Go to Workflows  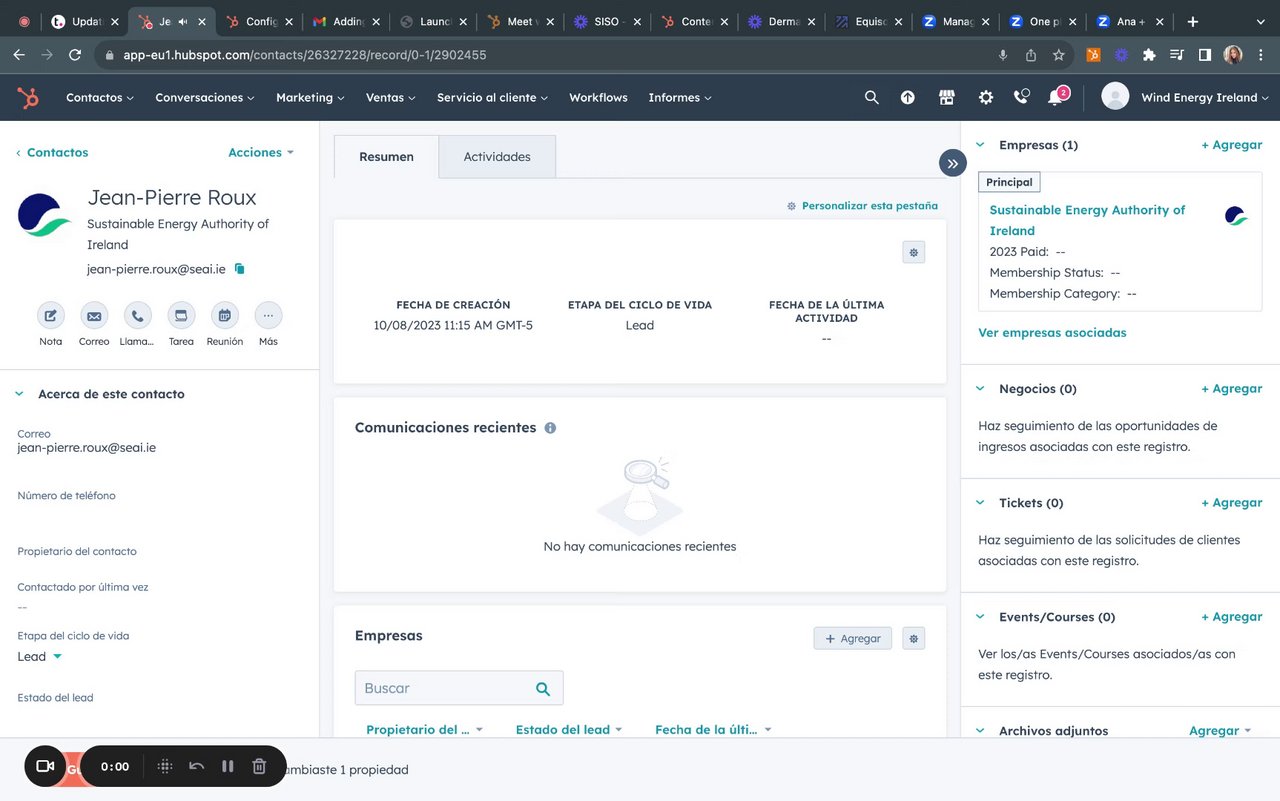(598, 97)
